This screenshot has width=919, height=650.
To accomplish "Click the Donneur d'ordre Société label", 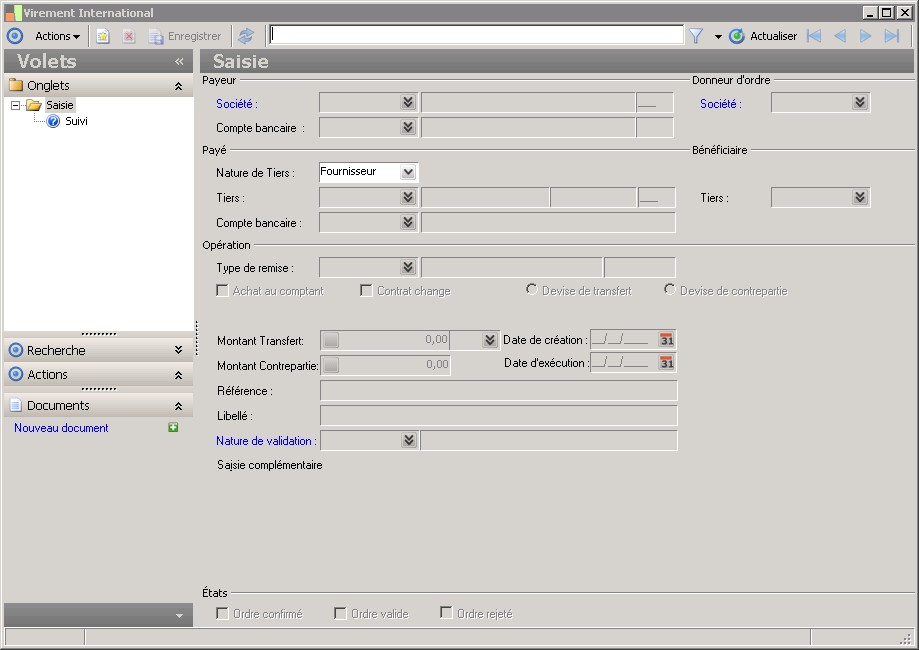I will click(x=721, y=104).
